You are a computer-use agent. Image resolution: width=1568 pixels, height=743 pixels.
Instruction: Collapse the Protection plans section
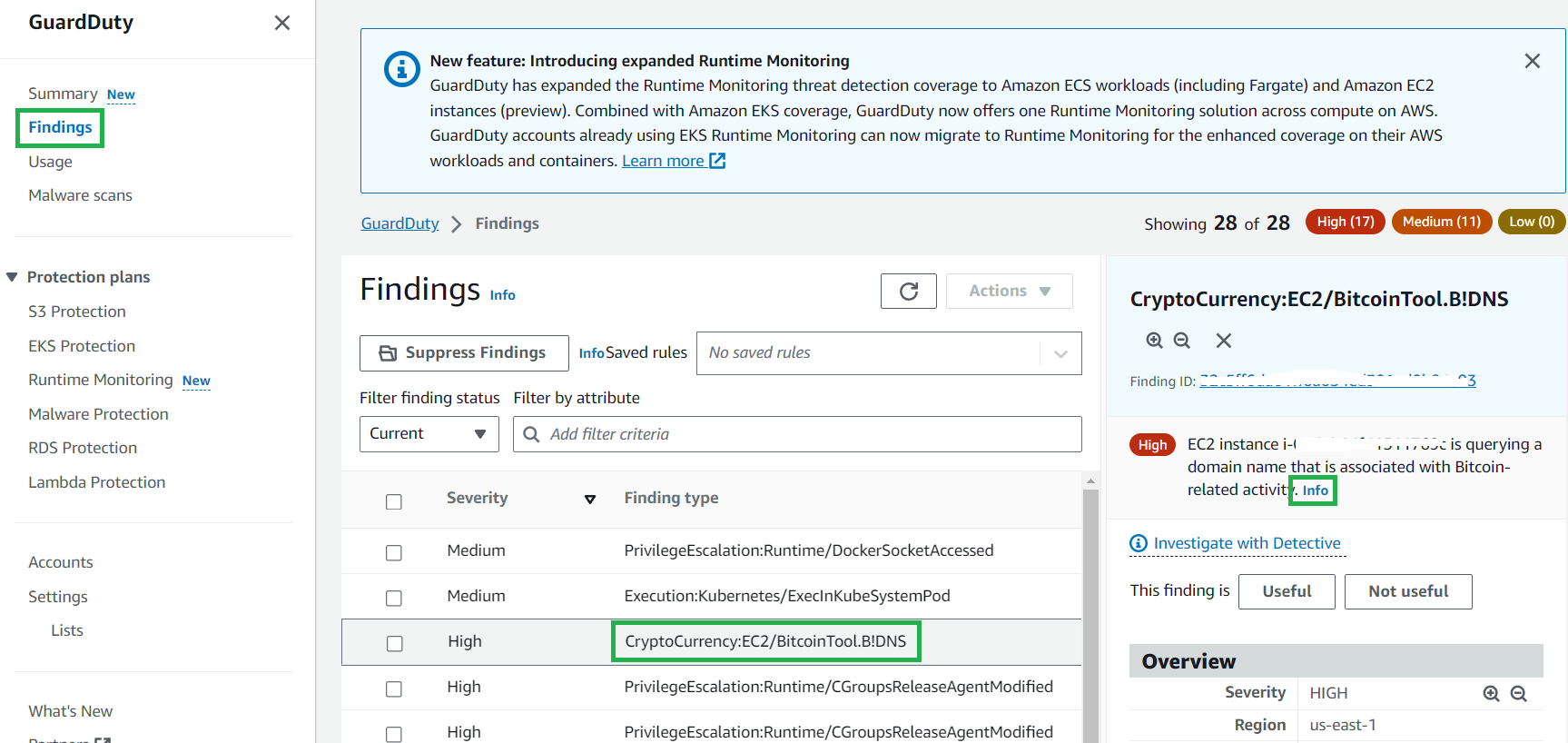point(12,277)
